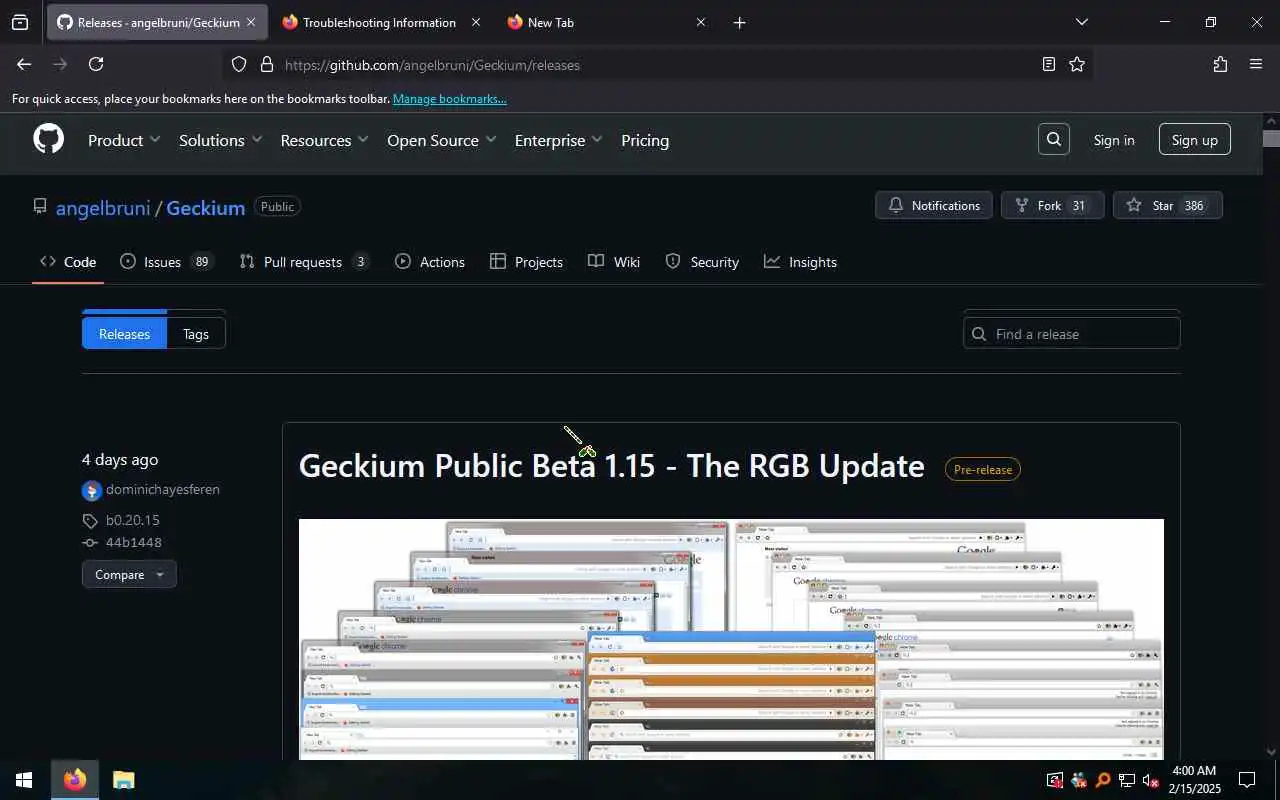
Task: Fork the Geckium repository
Action: (1052, 205)
